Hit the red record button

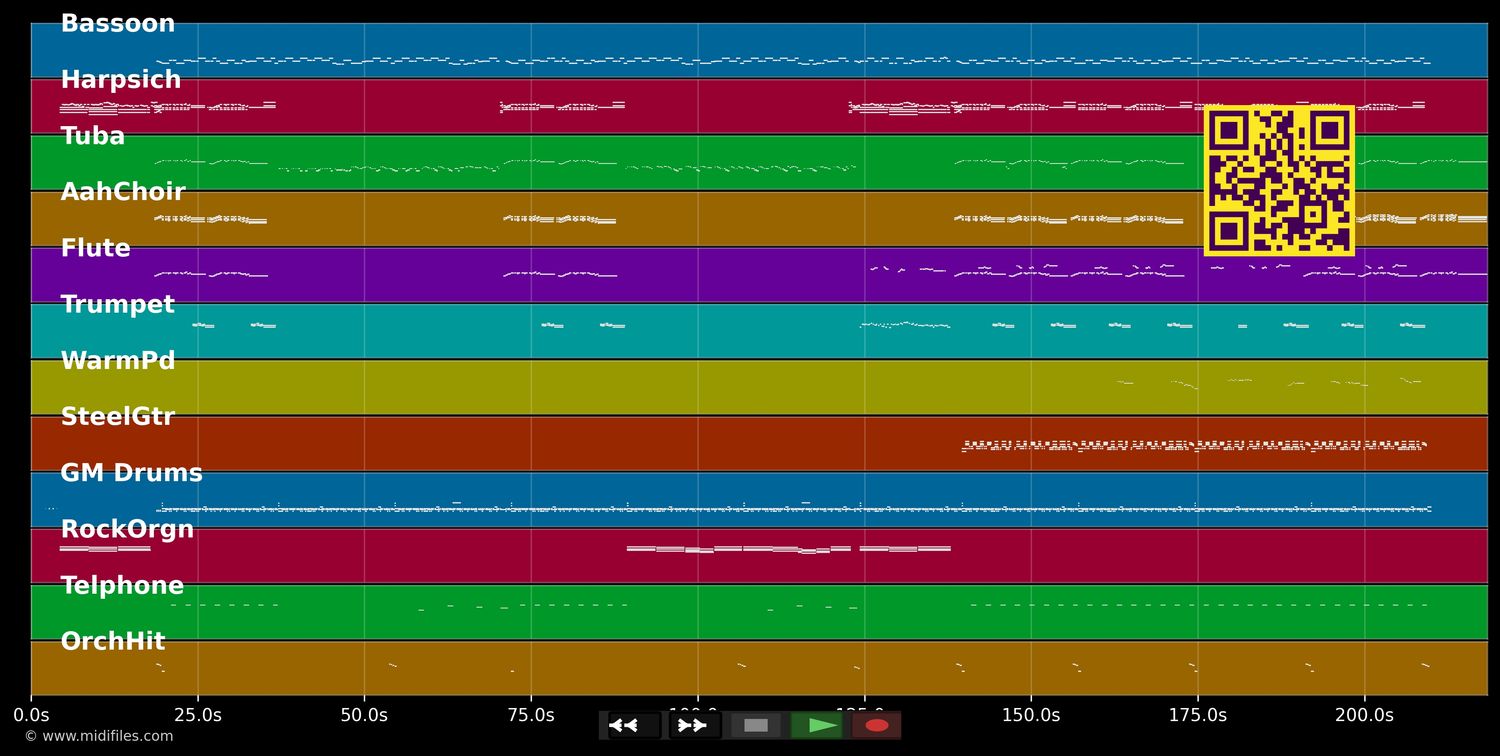(x=877, y=725)
